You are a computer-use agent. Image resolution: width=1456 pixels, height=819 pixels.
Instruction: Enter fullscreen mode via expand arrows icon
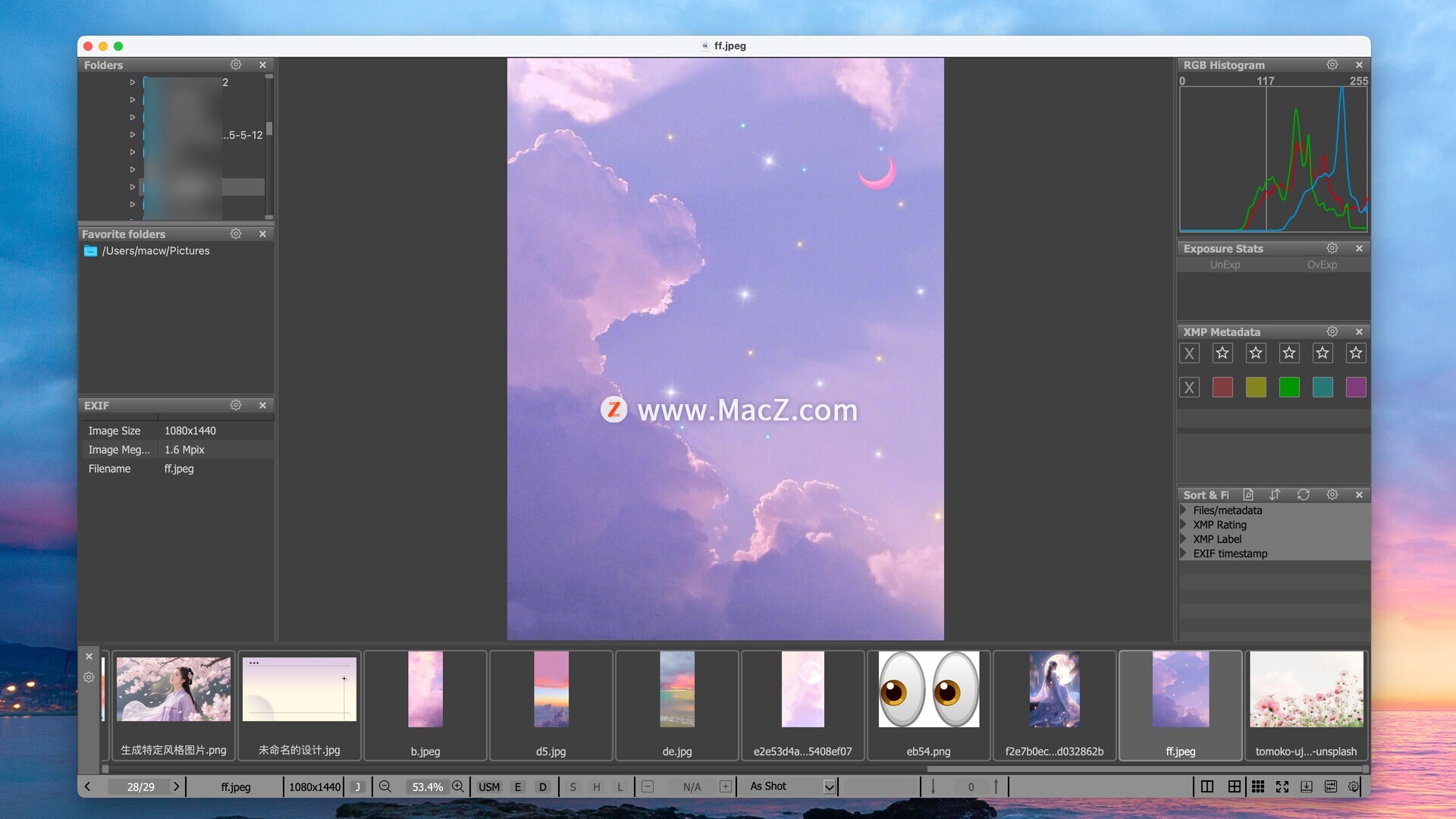click(x=1282, y=786)
